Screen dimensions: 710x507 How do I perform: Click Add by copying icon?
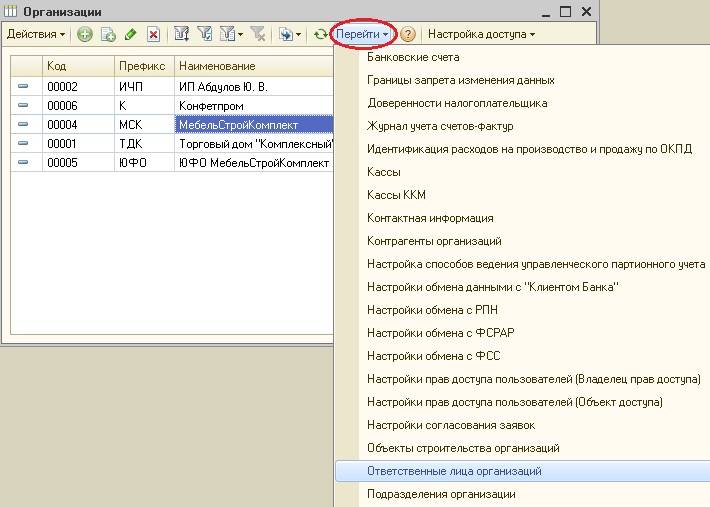coord(108,34)
